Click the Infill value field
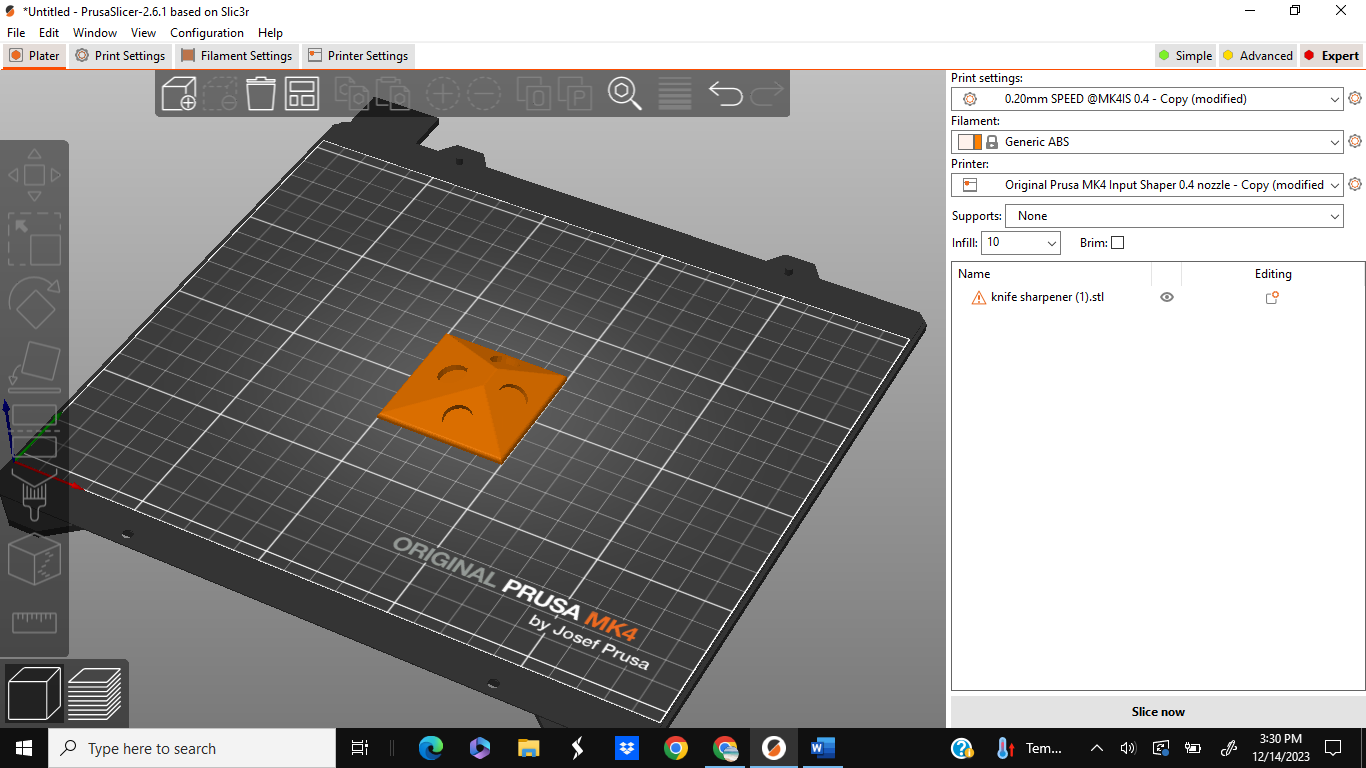This screenshot has height=768, width=1366. (1013, 243)
